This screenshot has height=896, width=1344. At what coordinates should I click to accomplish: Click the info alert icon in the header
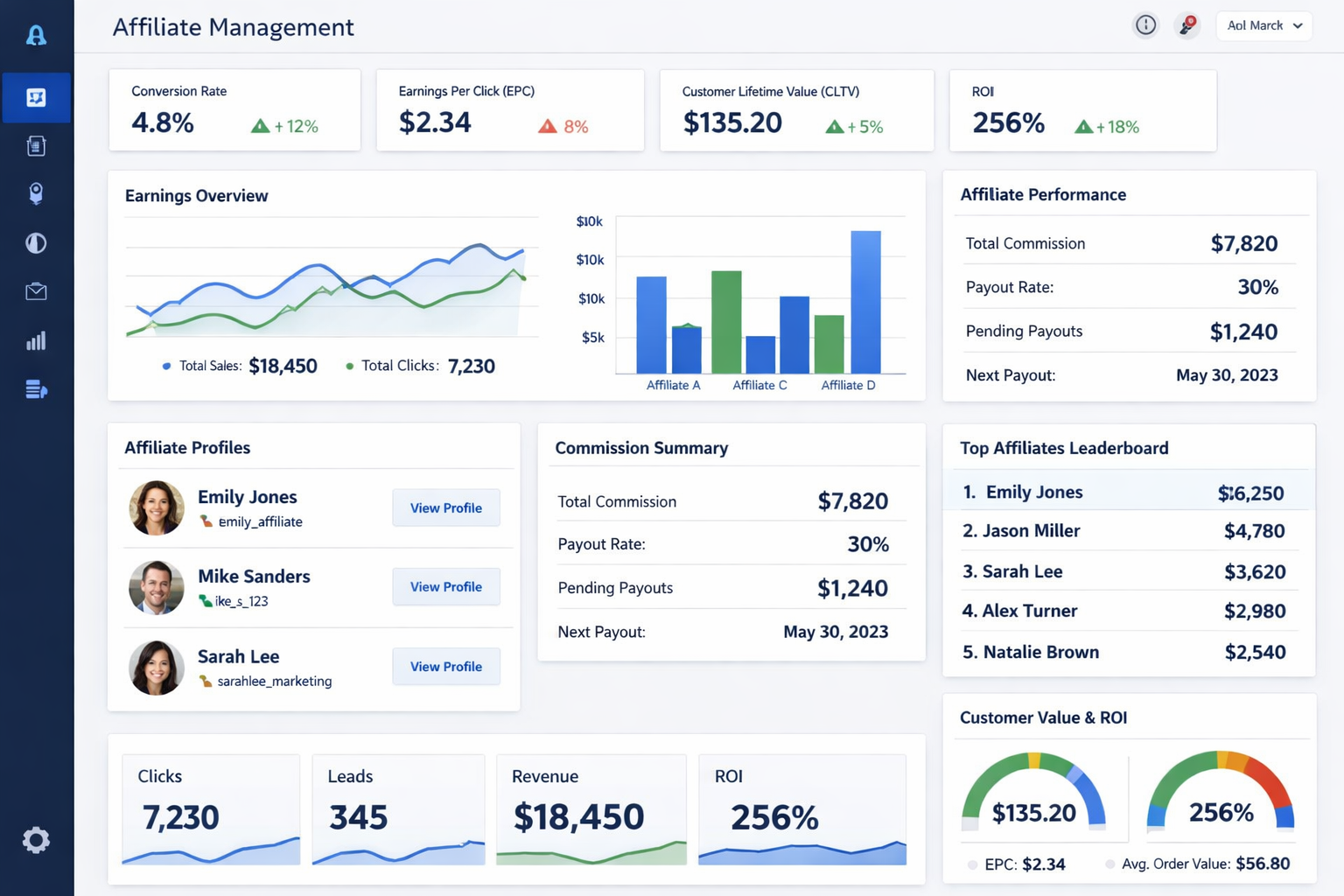coord(1145,25)
